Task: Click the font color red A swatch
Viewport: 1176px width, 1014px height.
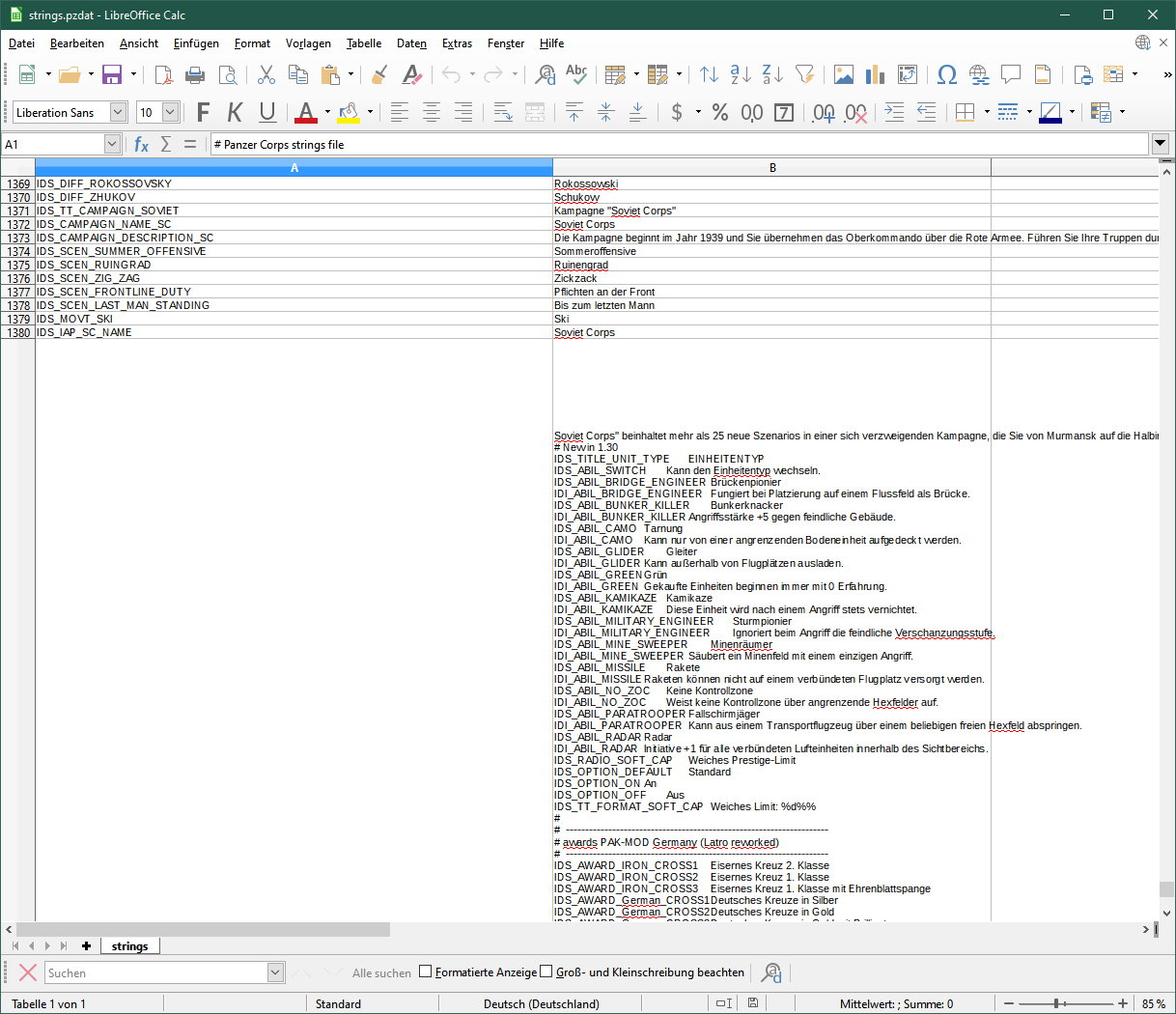Action: [x=306, y=113]
